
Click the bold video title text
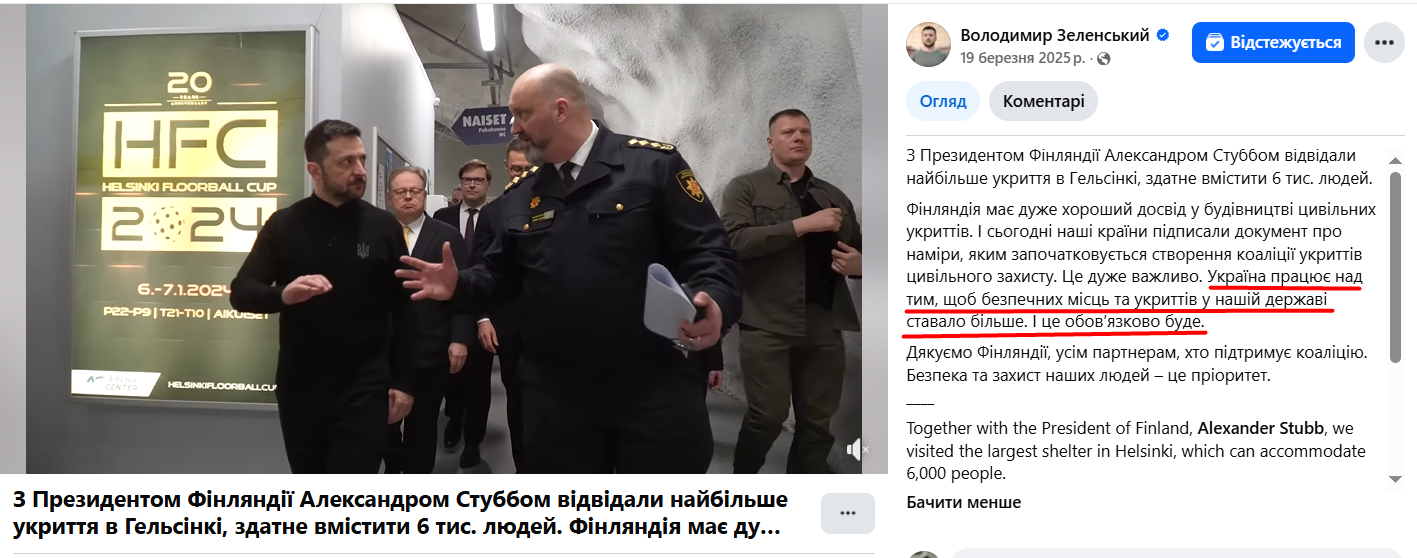[401, 512]
